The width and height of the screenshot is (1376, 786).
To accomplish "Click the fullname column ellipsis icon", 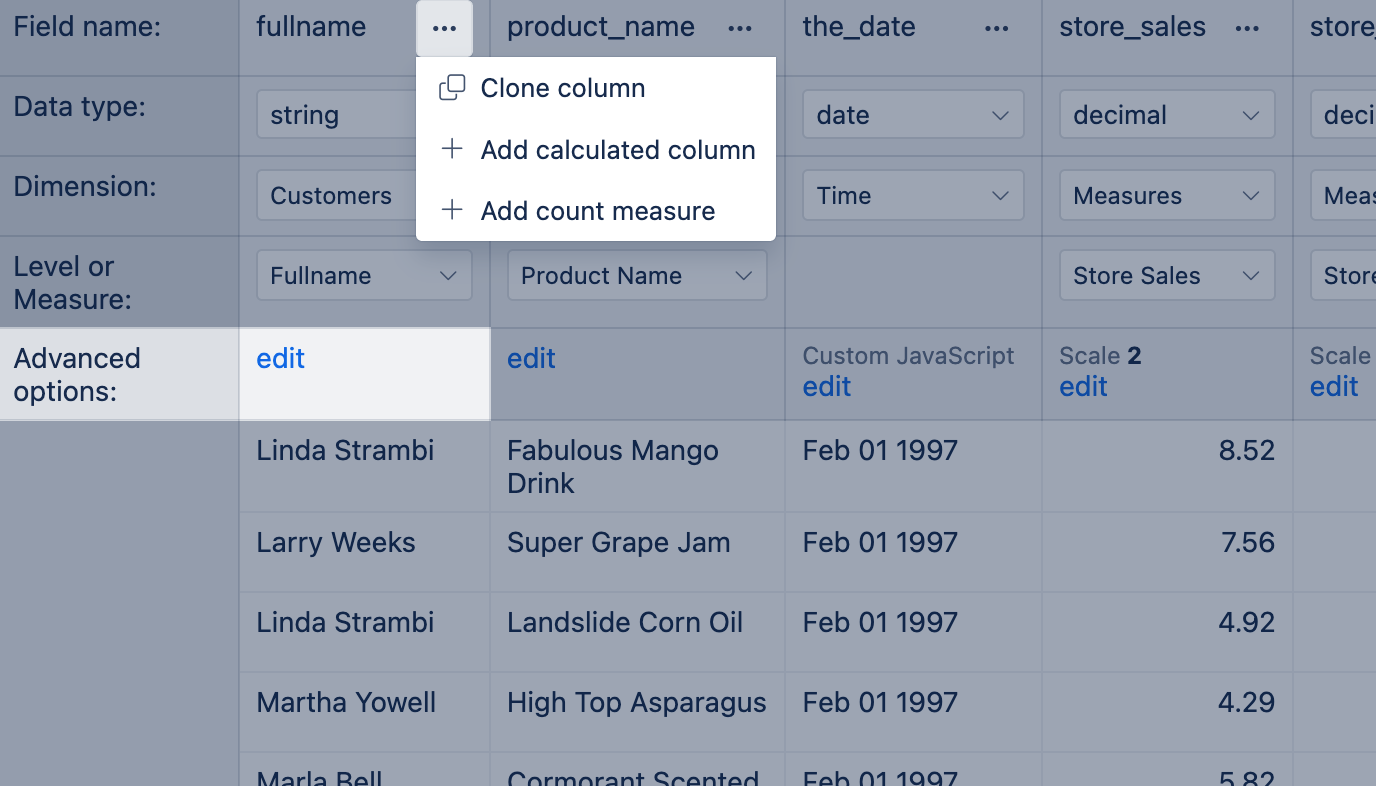I will [x=444, y=29].
